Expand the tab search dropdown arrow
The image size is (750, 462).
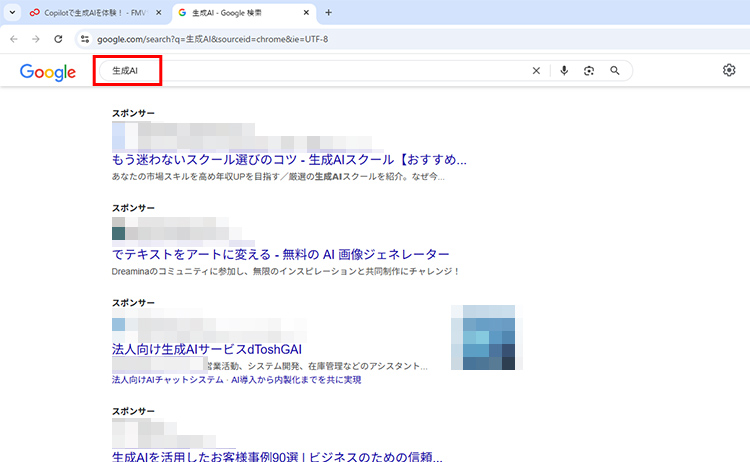[12, 13]
